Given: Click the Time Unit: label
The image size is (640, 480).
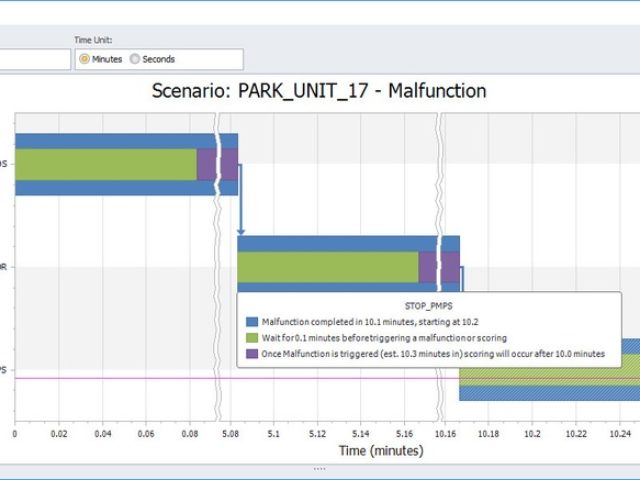Looking at the screenshot, I should (x=93, y=40).
